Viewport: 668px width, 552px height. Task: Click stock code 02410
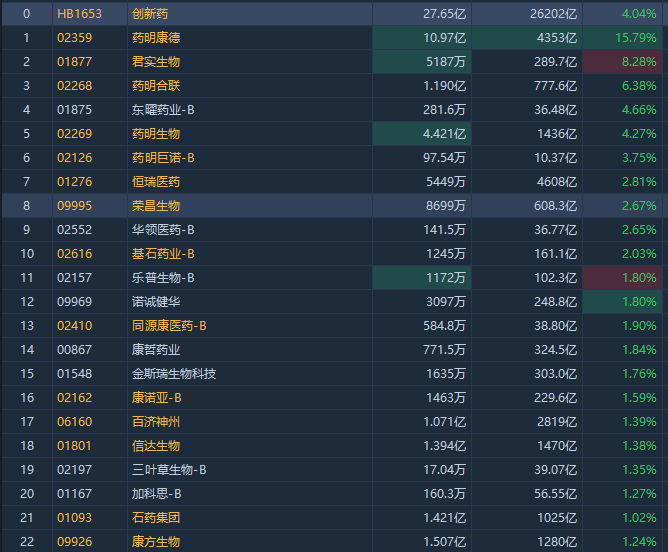point(75,325)
